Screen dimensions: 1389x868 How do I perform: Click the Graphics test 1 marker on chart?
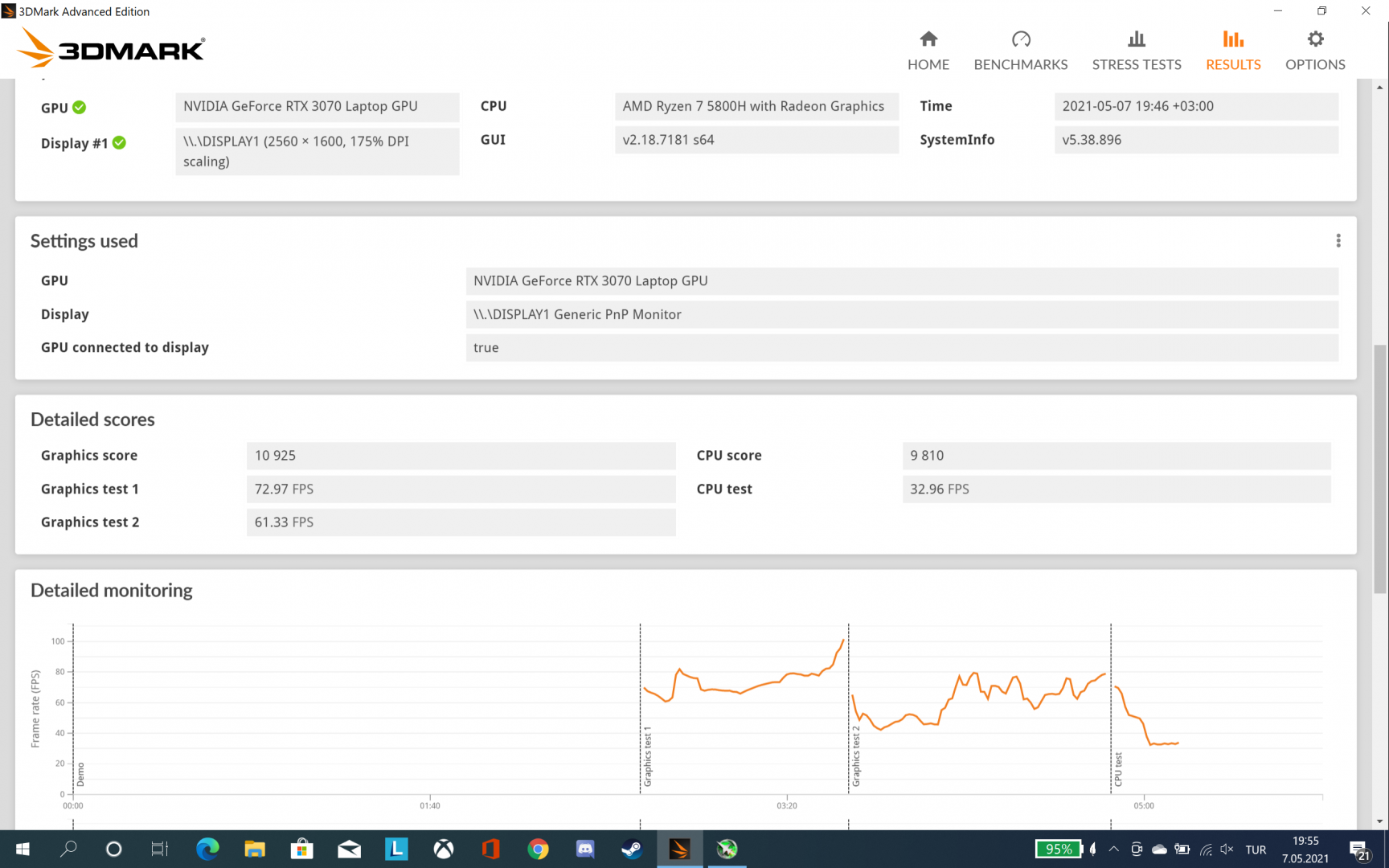pos(648,756)
